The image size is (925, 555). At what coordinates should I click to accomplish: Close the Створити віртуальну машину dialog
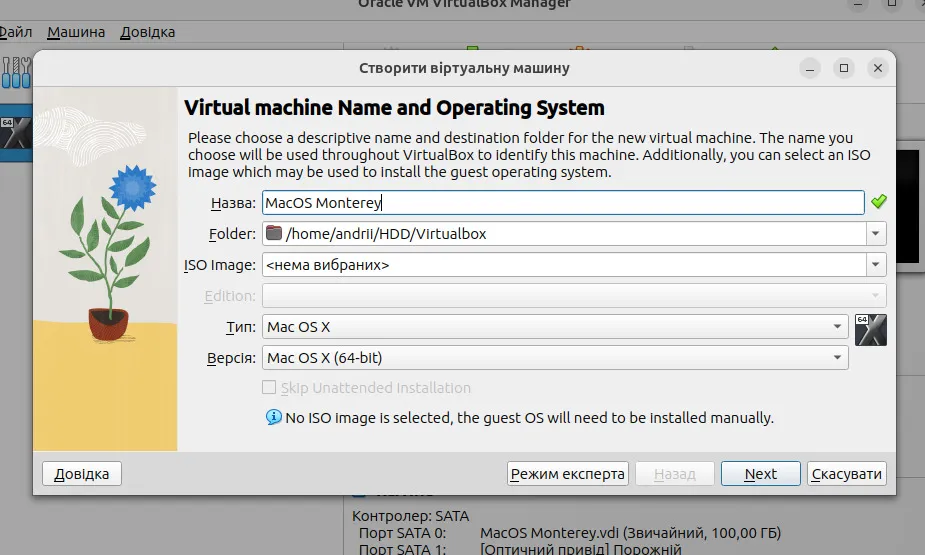click(878, 68)
